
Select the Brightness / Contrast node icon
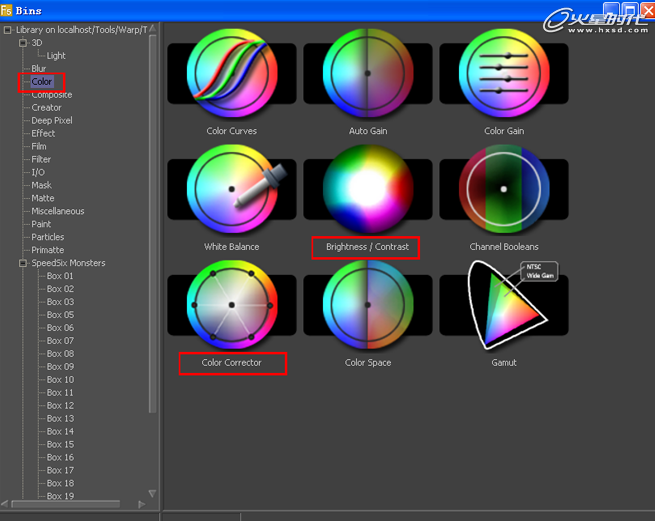(368, 189)
